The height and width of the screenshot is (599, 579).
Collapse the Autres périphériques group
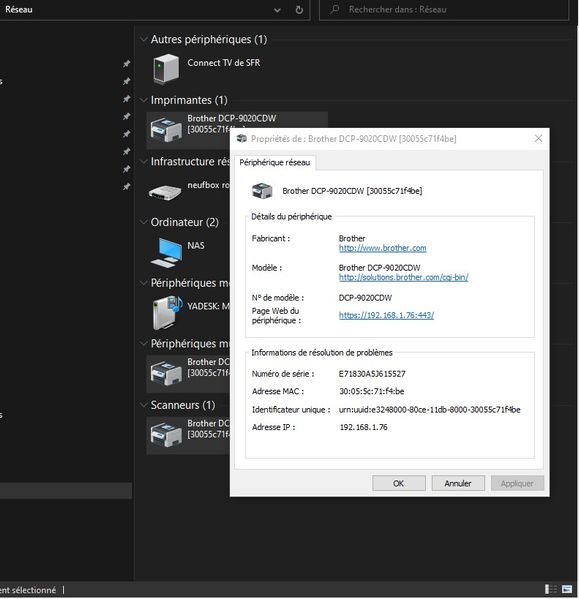pos(144,39)
